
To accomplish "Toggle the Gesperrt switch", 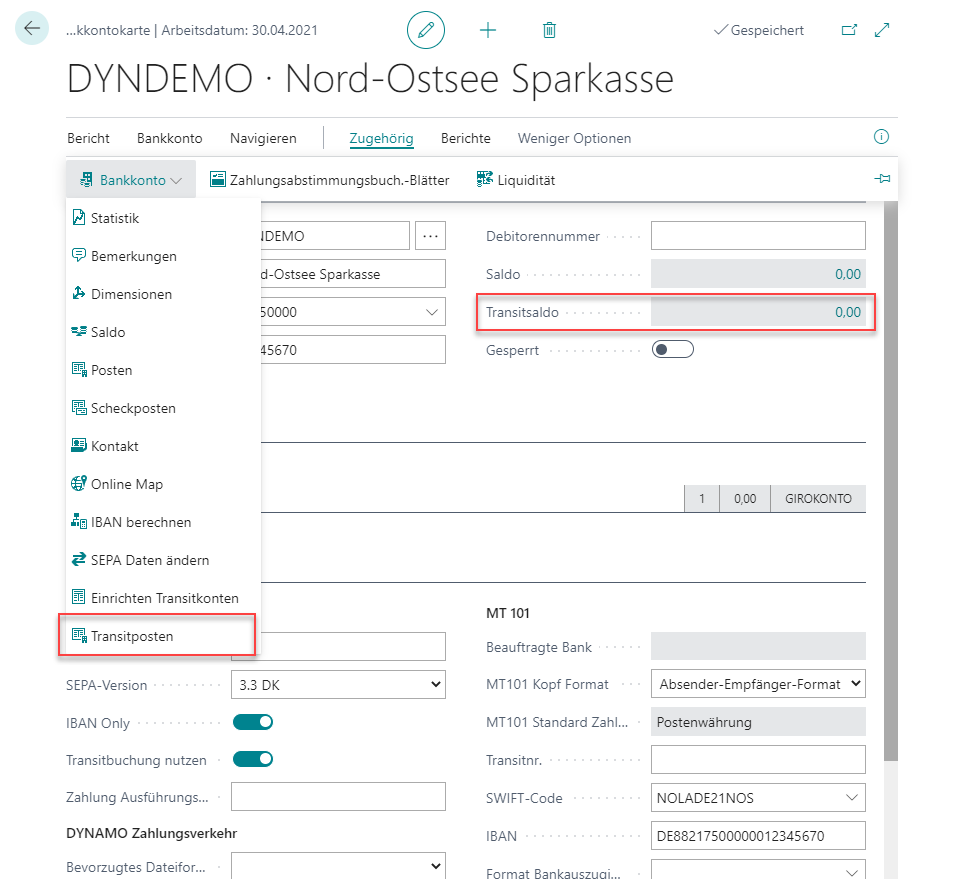I will click(672, 350).
